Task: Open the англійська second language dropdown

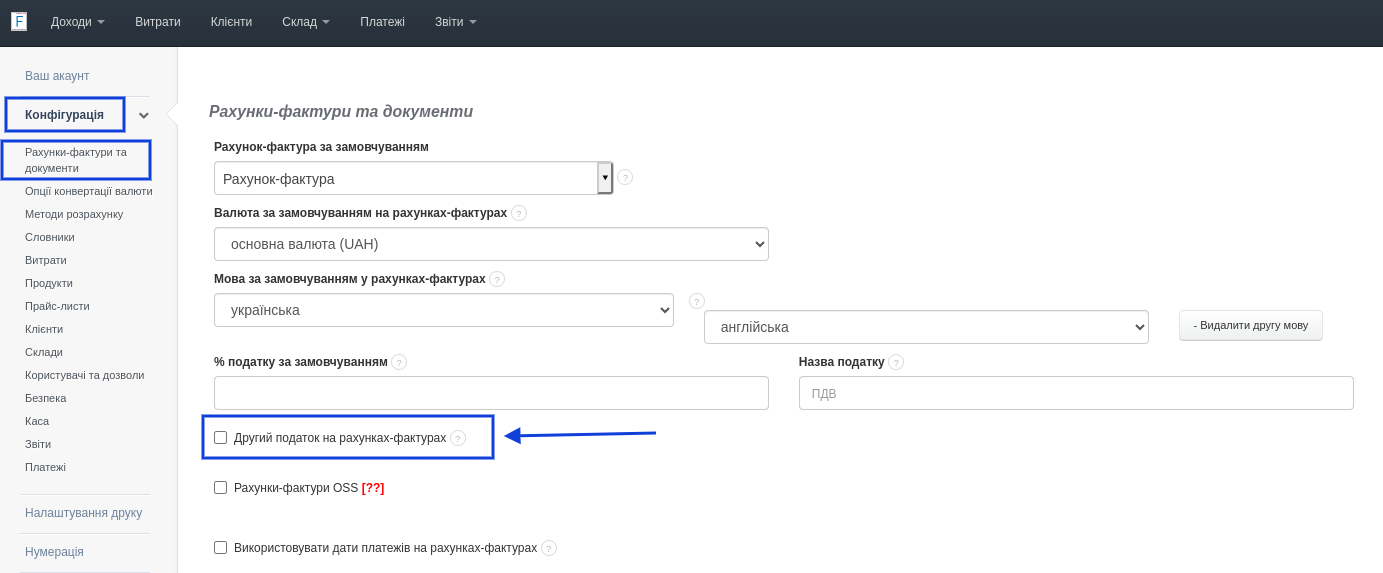Action: tap(925, 327)
